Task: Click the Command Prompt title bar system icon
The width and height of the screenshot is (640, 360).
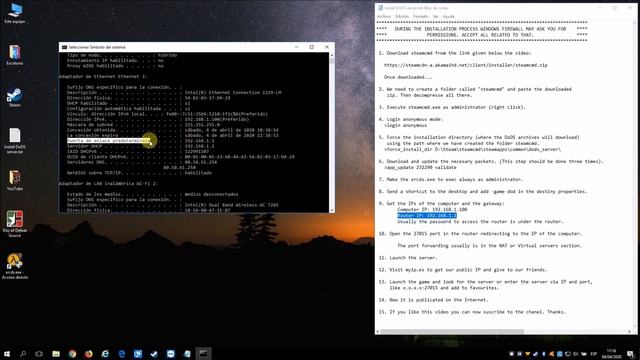Action: coord(64,47)
